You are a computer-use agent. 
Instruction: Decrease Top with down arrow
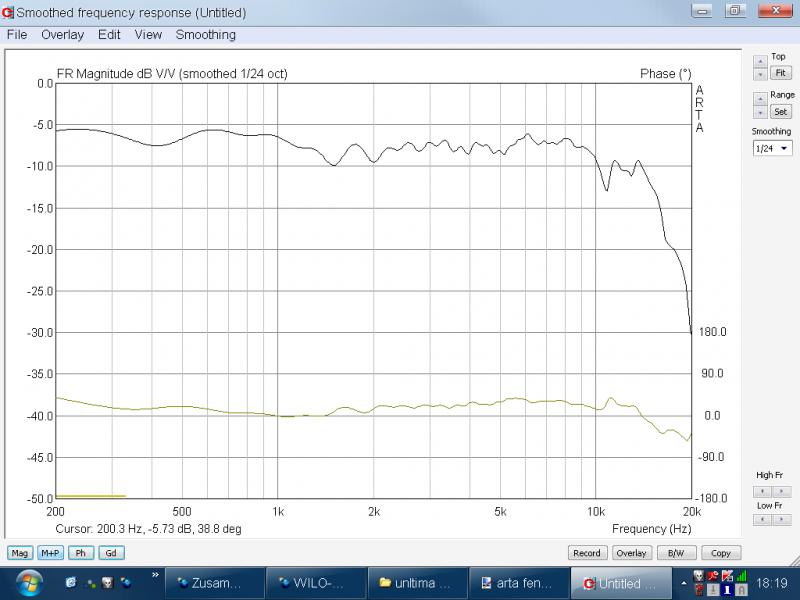pos(760,74)
